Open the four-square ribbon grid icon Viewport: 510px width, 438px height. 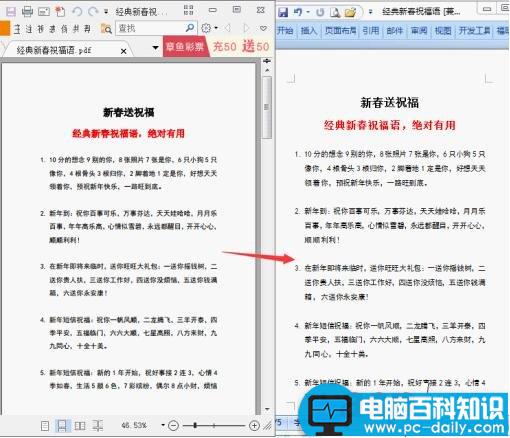click(189, 10)
